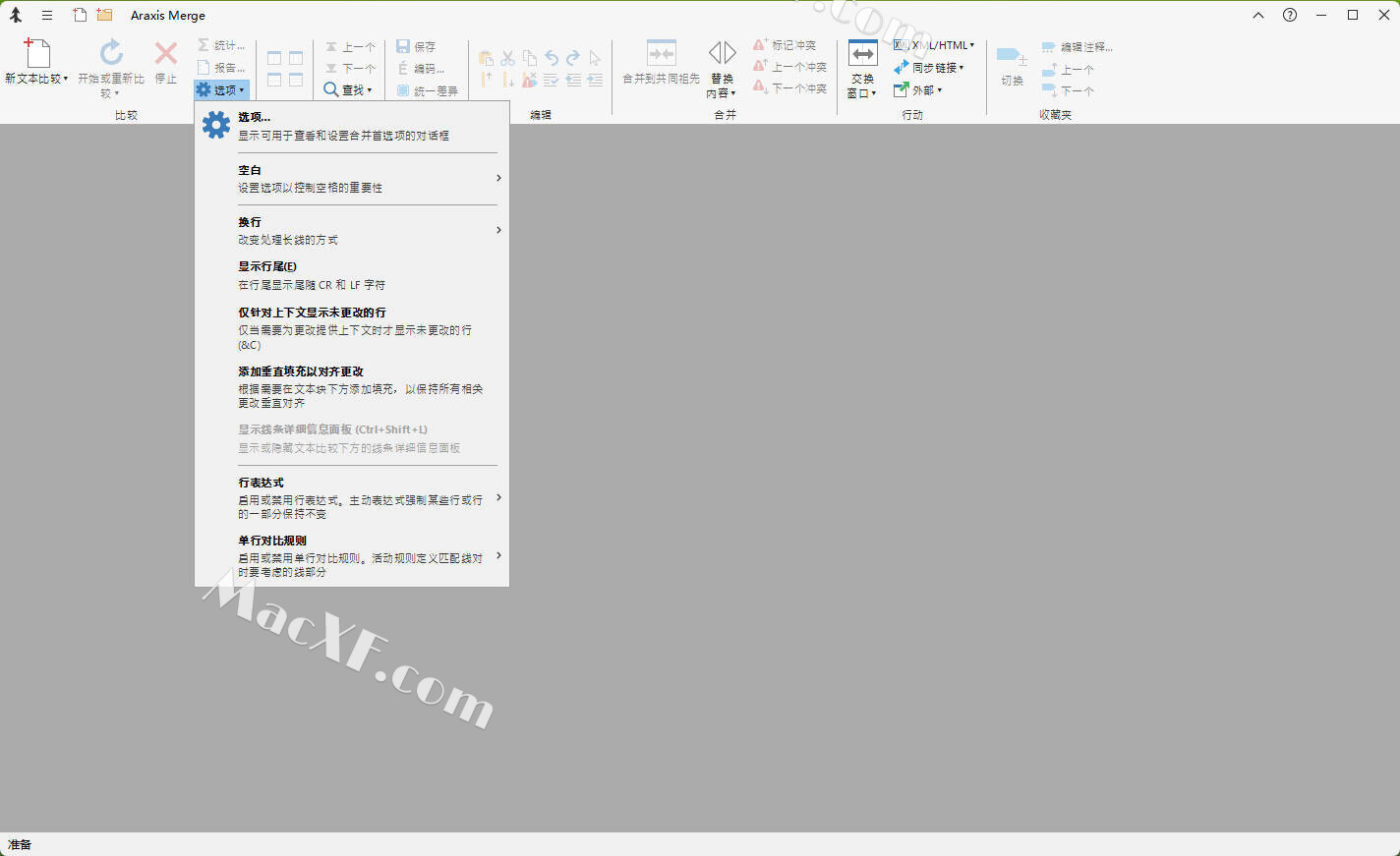Go to 下一个冲突 next conflict
This screenshot has width=1400, height=856.
[790, 88]
